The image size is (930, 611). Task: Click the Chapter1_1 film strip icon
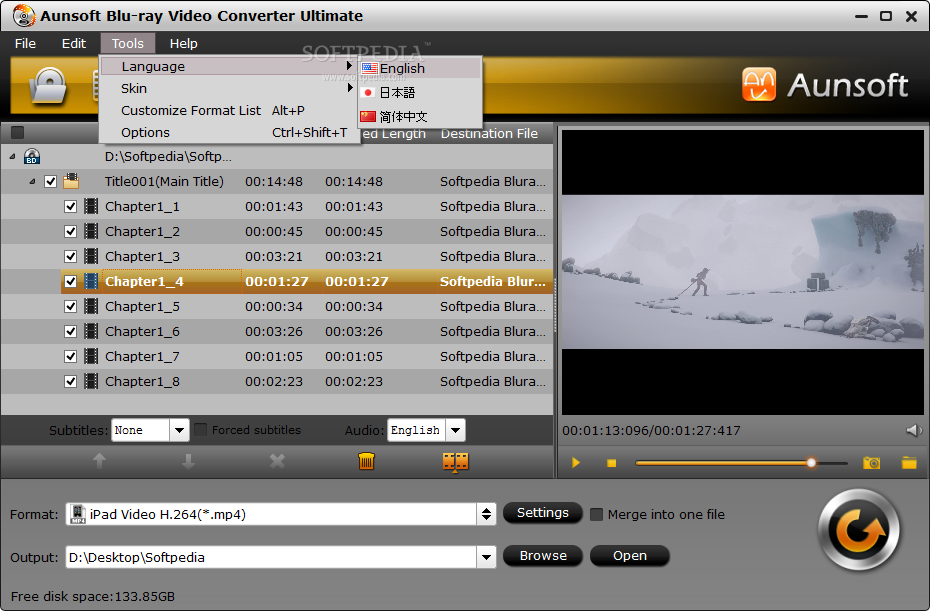(91, 206)
